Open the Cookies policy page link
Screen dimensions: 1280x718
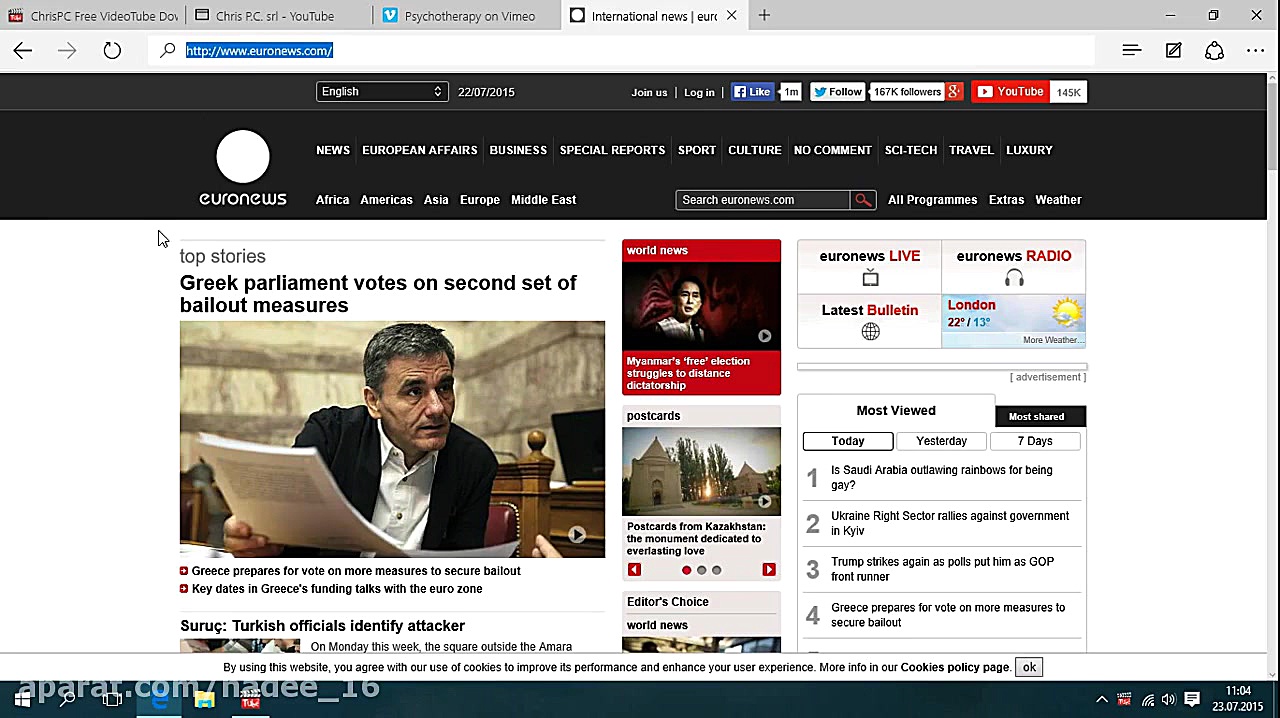click(955, 667)
